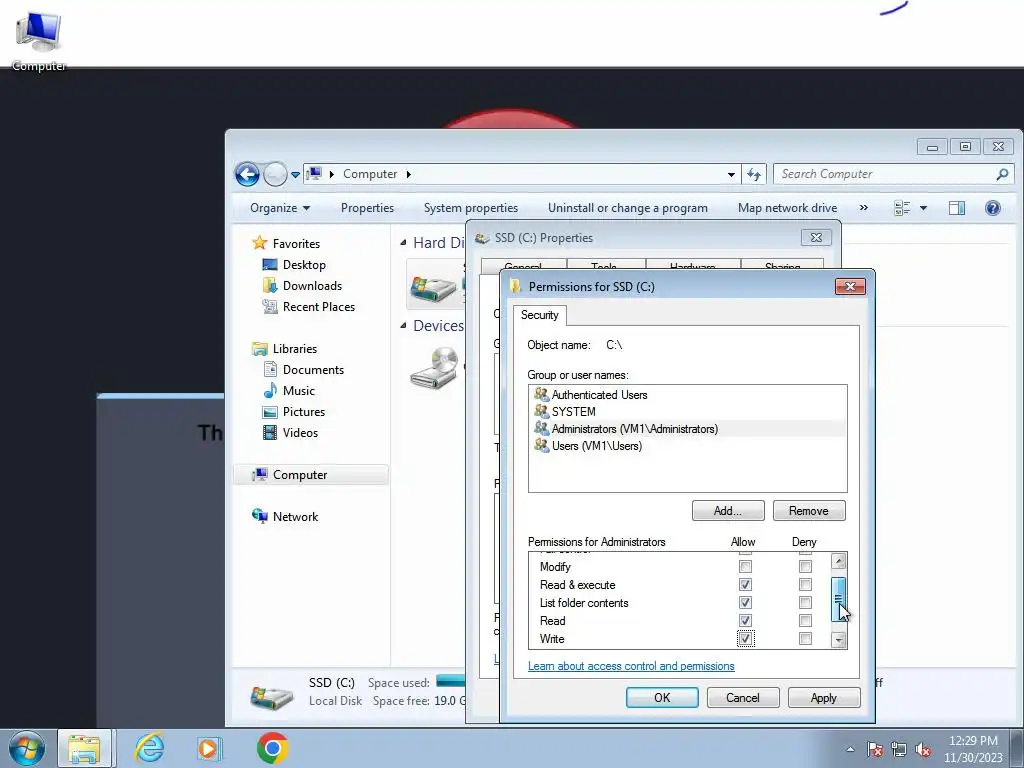Click the permissions list scrollbar thumb
This screenshot has height=768, width=1024.
pyautogui.click(x=839, y=599)
